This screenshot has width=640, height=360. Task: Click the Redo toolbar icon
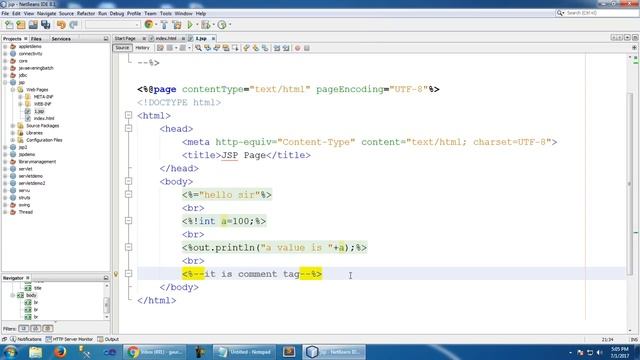[73, 25]
